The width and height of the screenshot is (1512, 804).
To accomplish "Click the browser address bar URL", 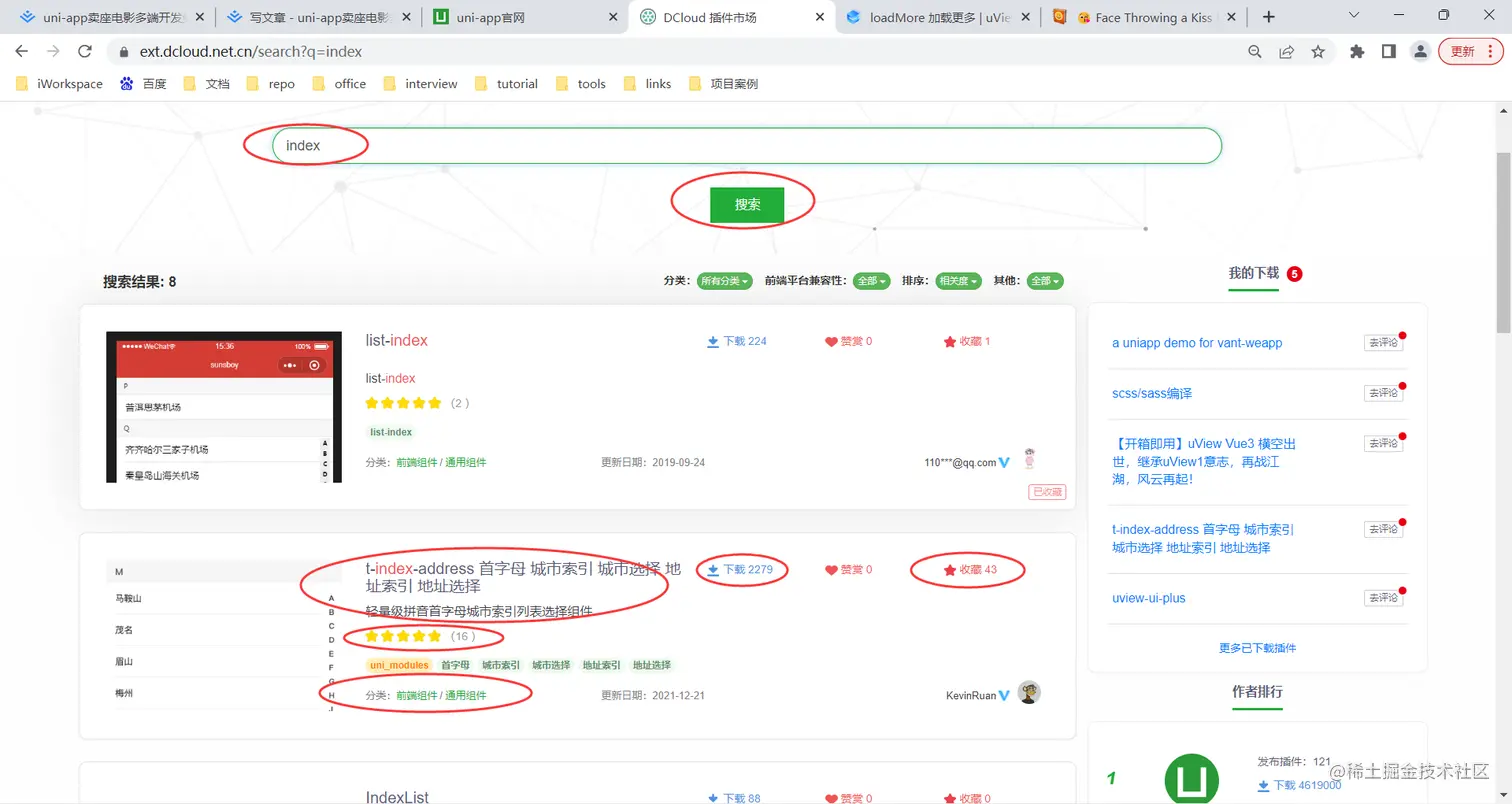I will point(249,52).
